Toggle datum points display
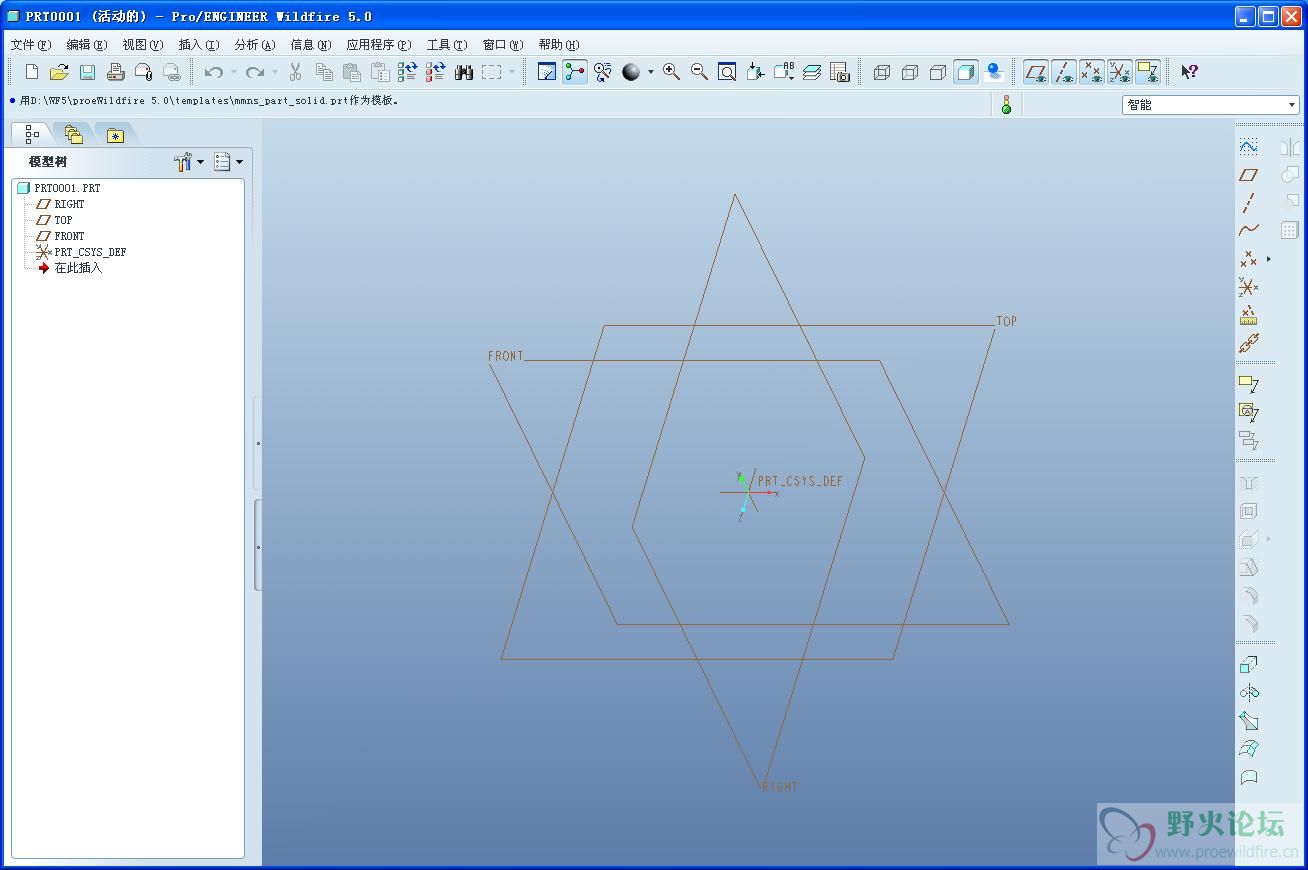Screen dimensions: 1308x870 (1092, 72)
